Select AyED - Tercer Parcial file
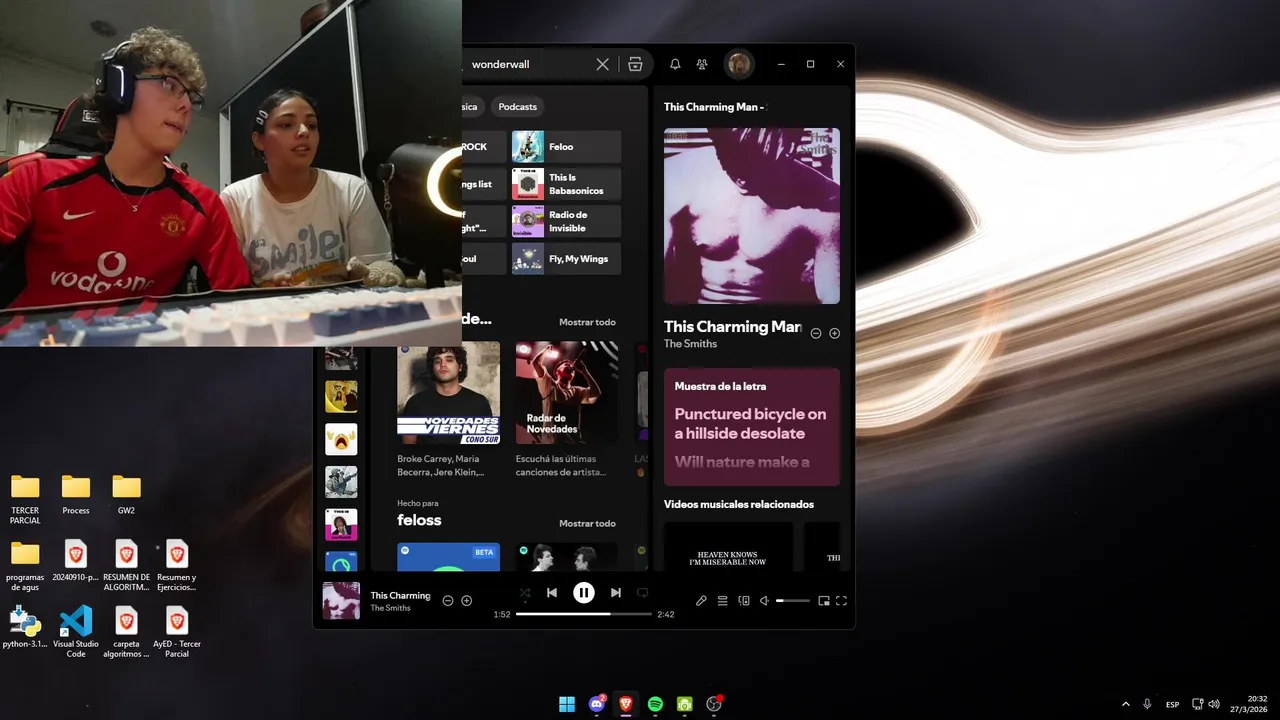The width and height of the screenshot is (1280, 720). point(177,633)
